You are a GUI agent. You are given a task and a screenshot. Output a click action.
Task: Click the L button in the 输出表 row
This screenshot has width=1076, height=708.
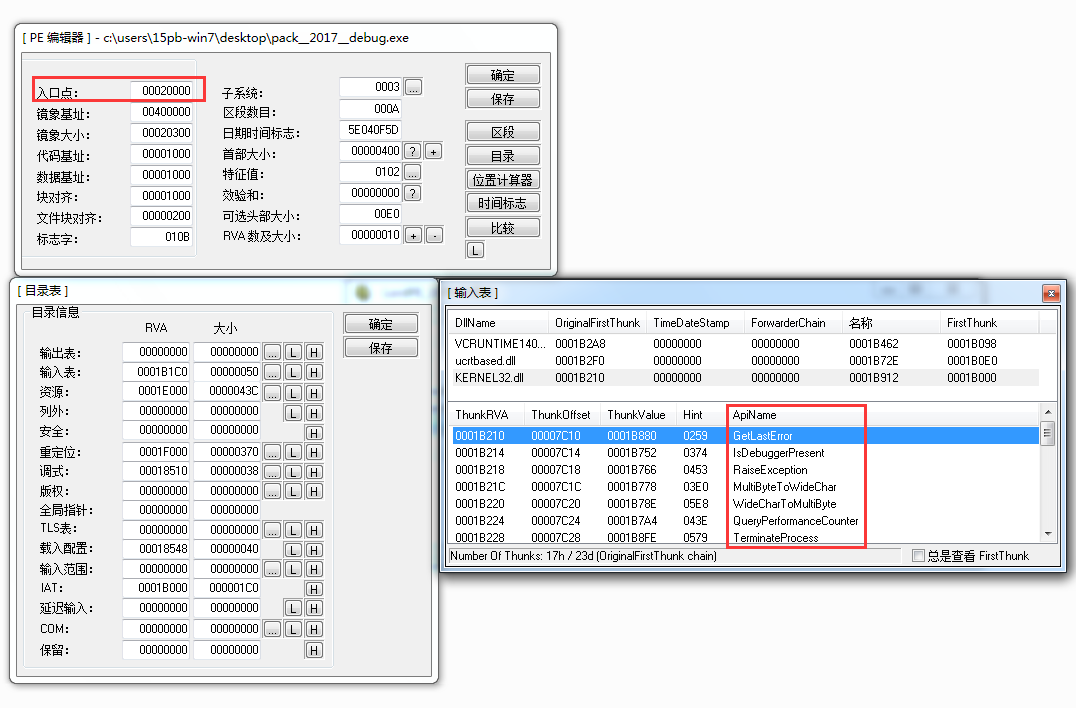[293, 352]
